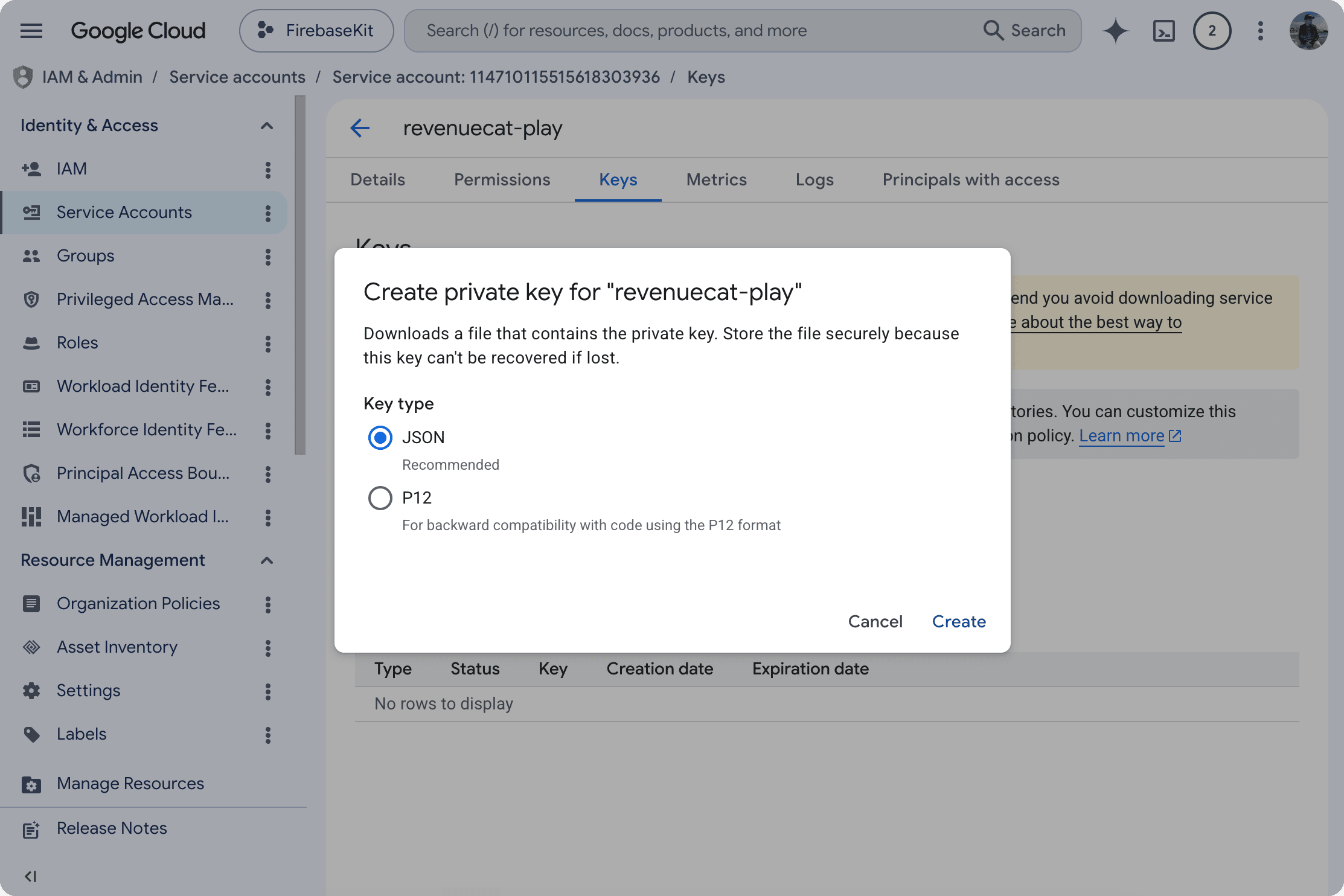Screen dimensions: 1344x896
Task: Open Principal Access Boundary item
Action: 143,473
